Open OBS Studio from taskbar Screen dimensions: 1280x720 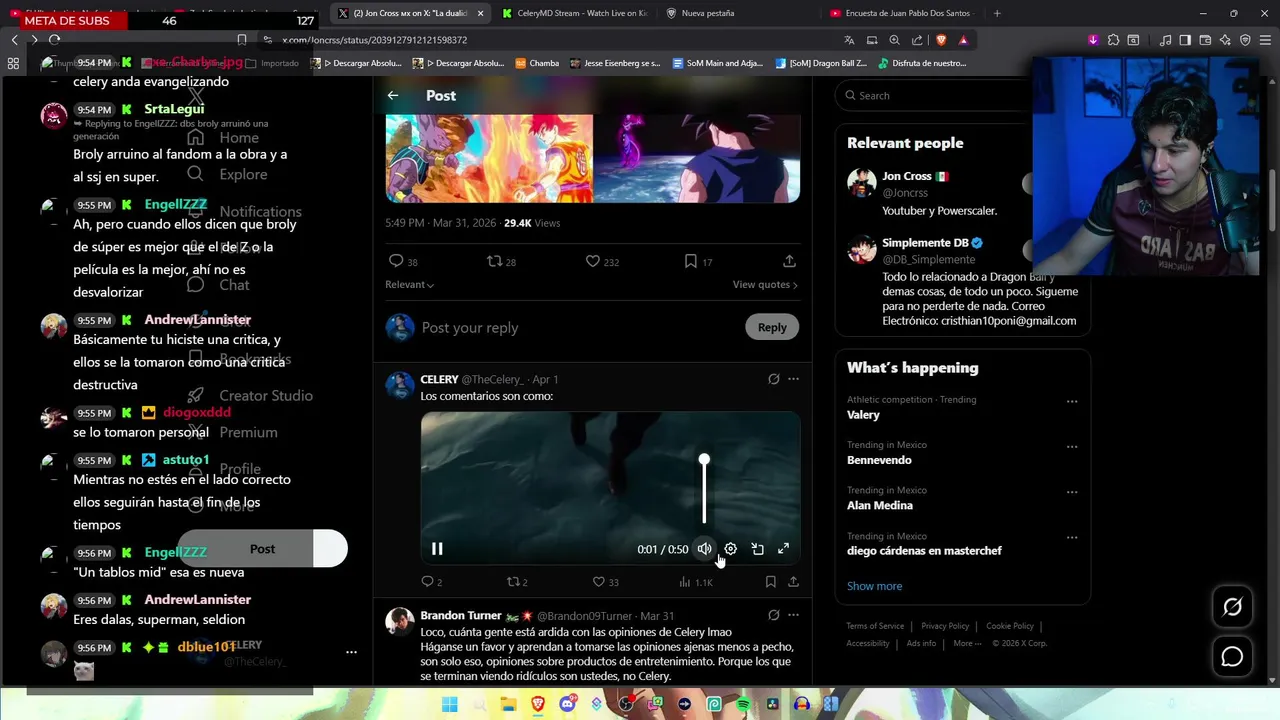[x=626, y=704]
